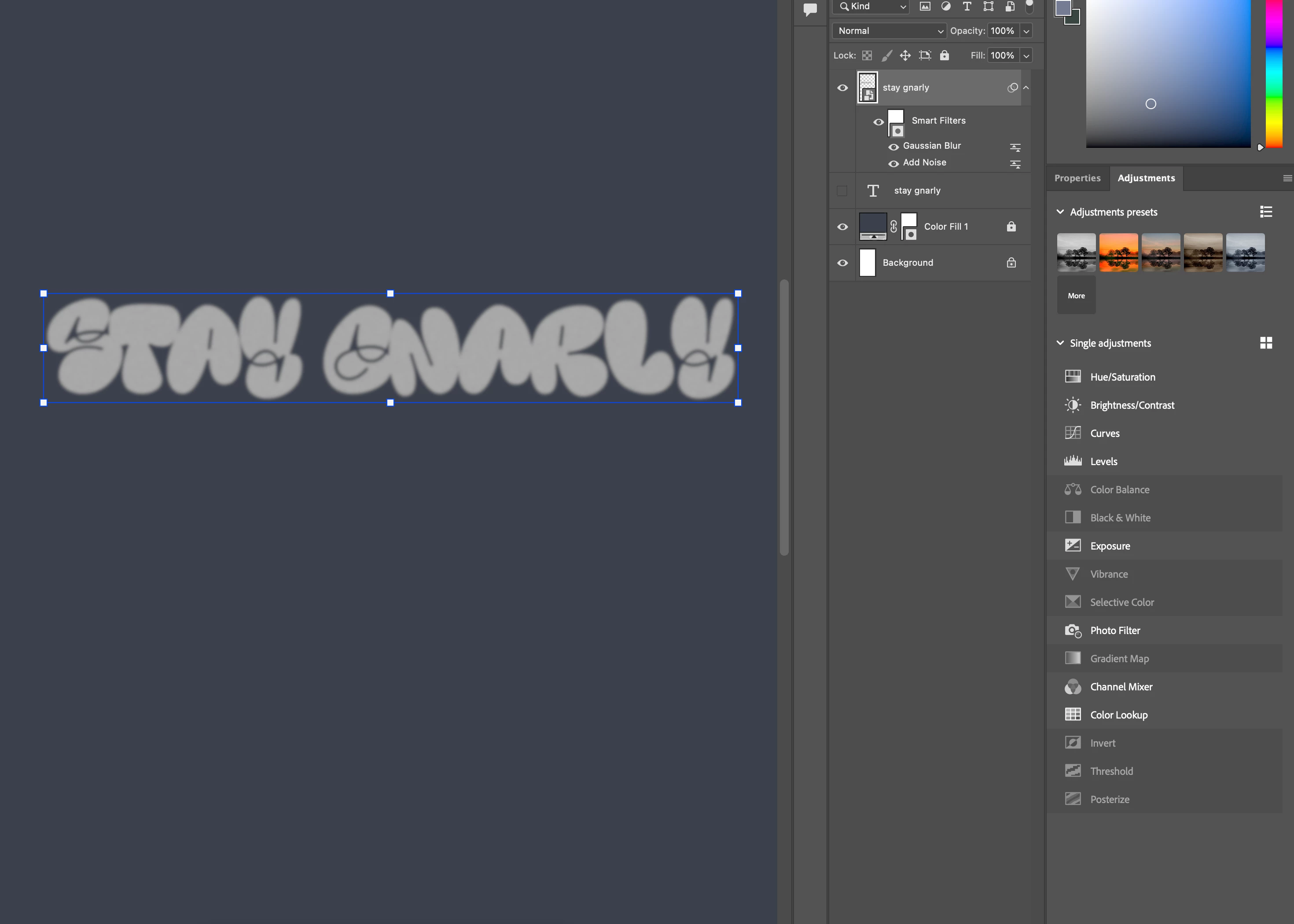Open the Opacity slider dropdown arrow
Screen dimensions: 1294x924
tap(1026, 31)
